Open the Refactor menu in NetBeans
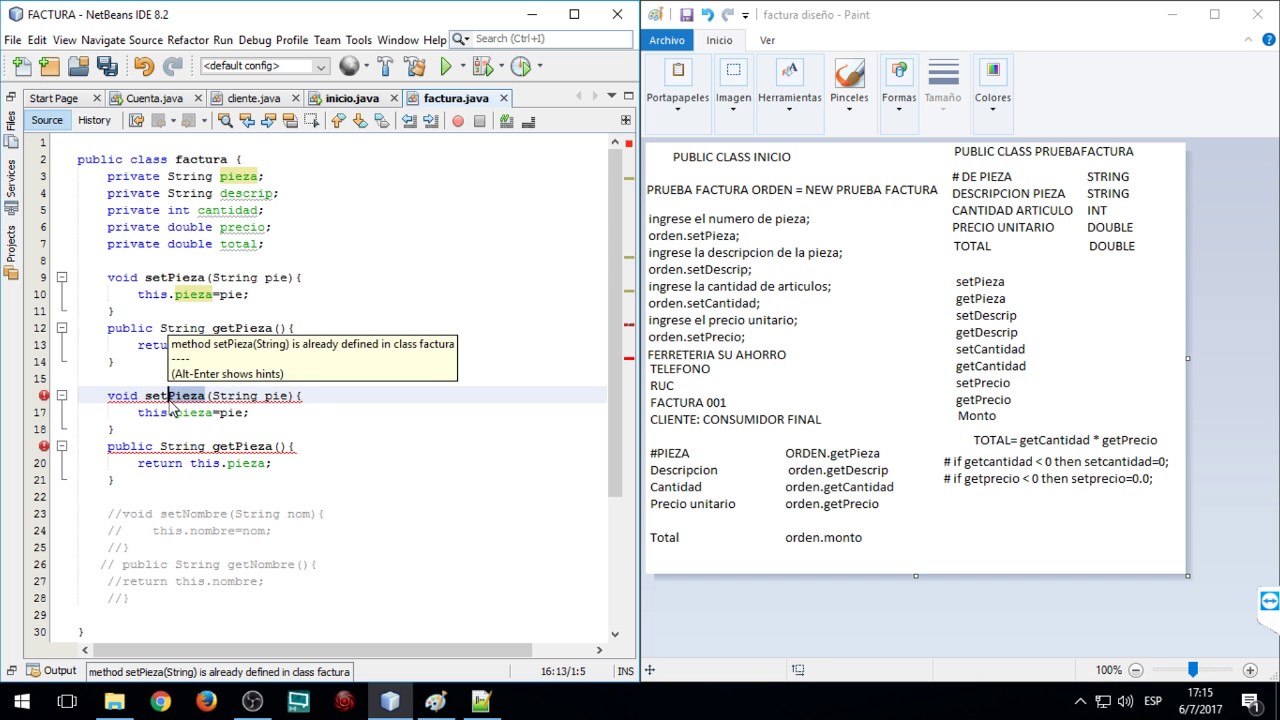 pos(188,40)
